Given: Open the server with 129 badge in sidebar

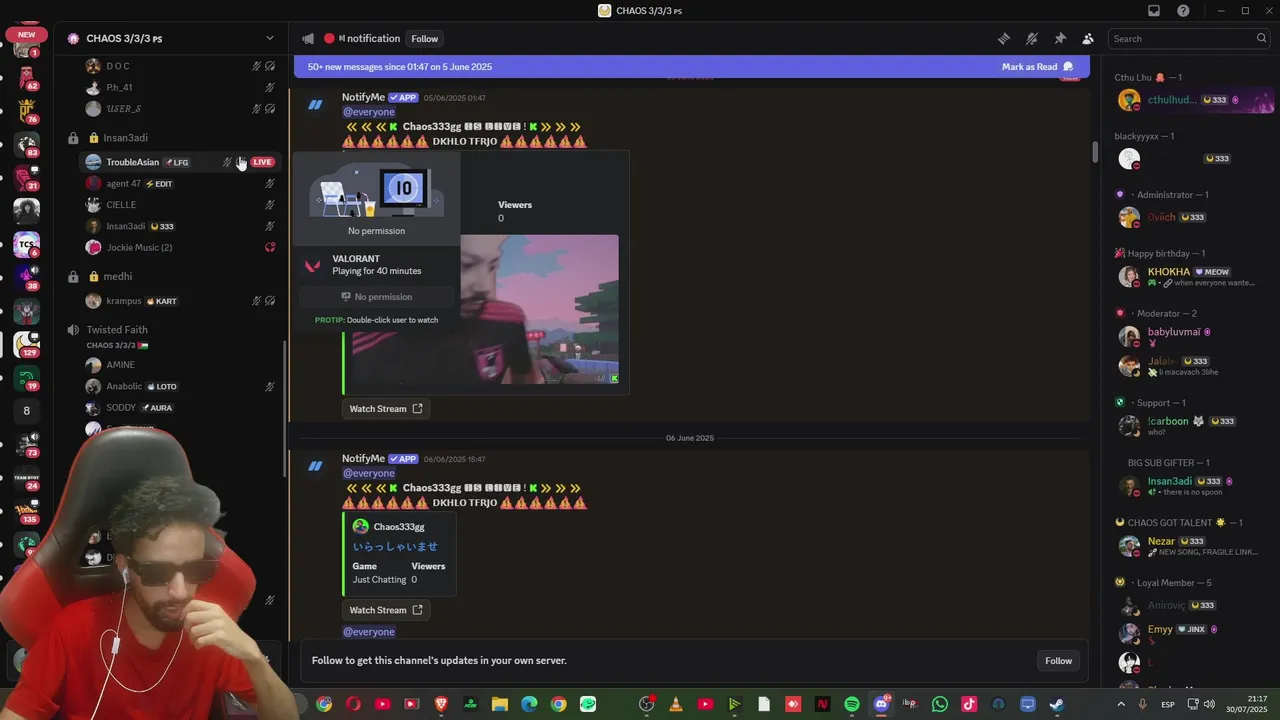Looking at the screenshot, I should [27, 344].
